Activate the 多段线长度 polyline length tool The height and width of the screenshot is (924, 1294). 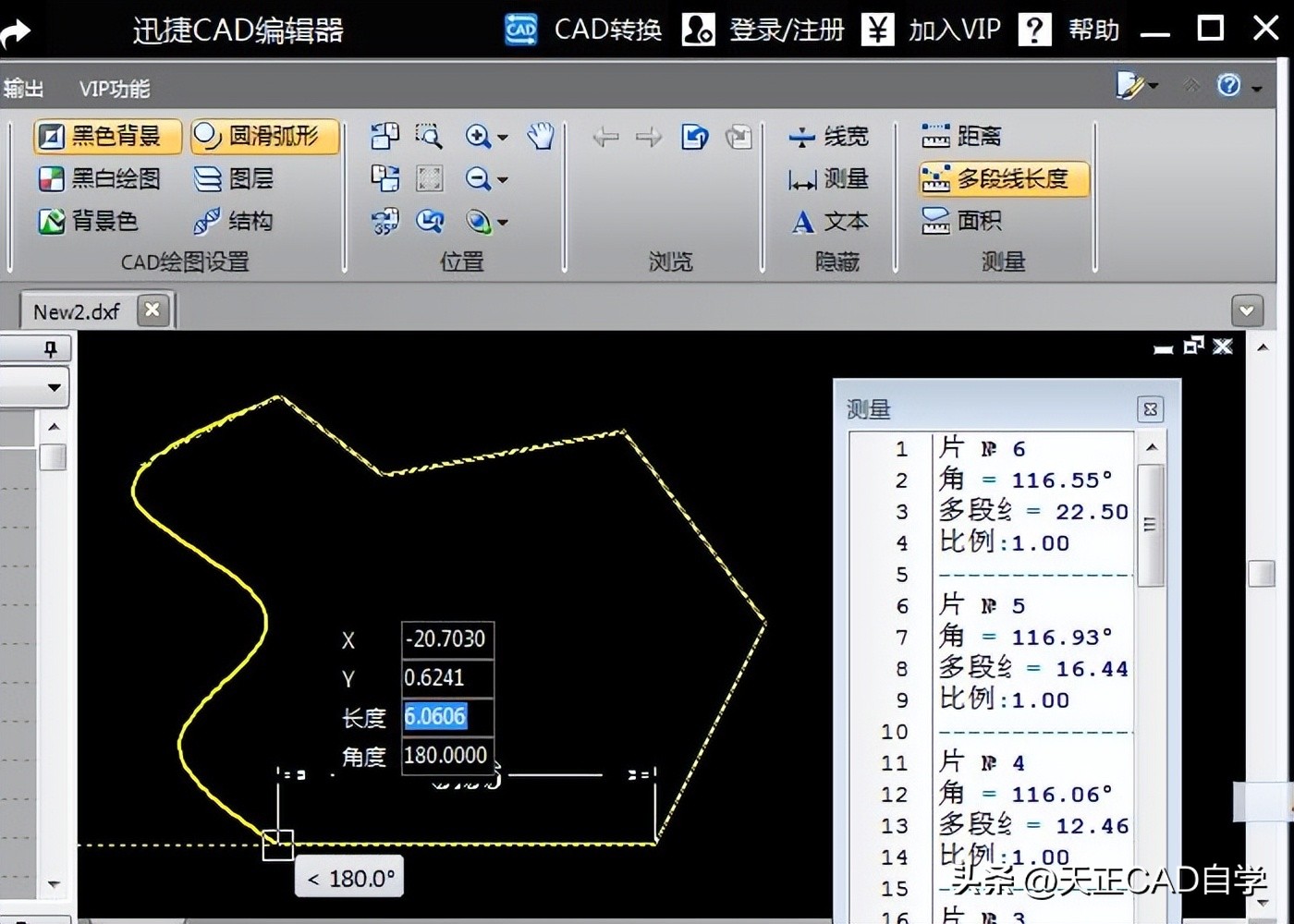tap(1004, 178)
